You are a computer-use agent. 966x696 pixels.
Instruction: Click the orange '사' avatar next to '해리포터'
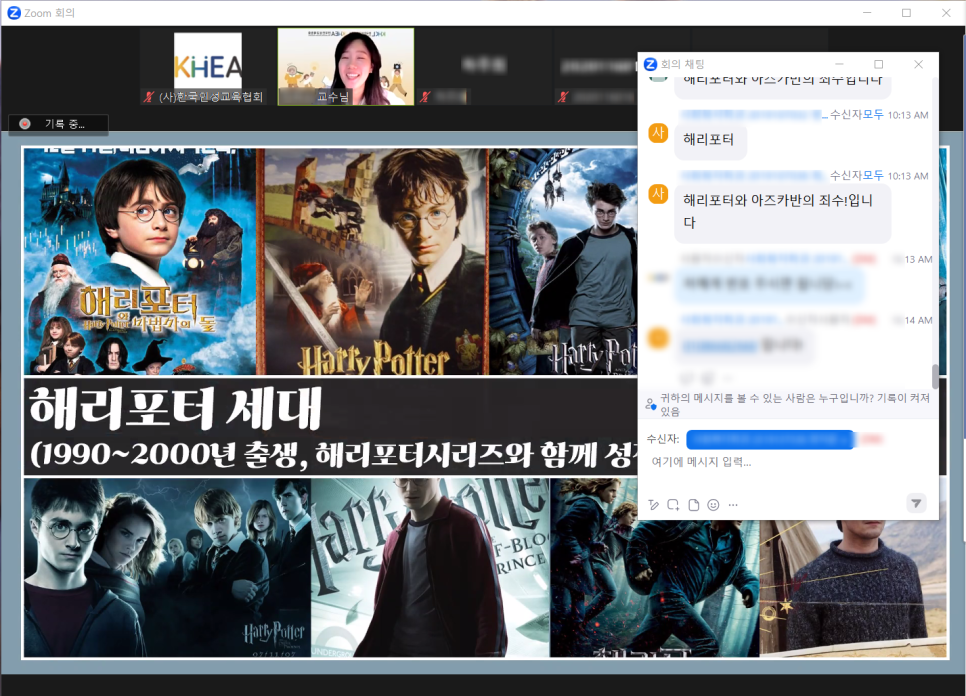pos(658,132)
